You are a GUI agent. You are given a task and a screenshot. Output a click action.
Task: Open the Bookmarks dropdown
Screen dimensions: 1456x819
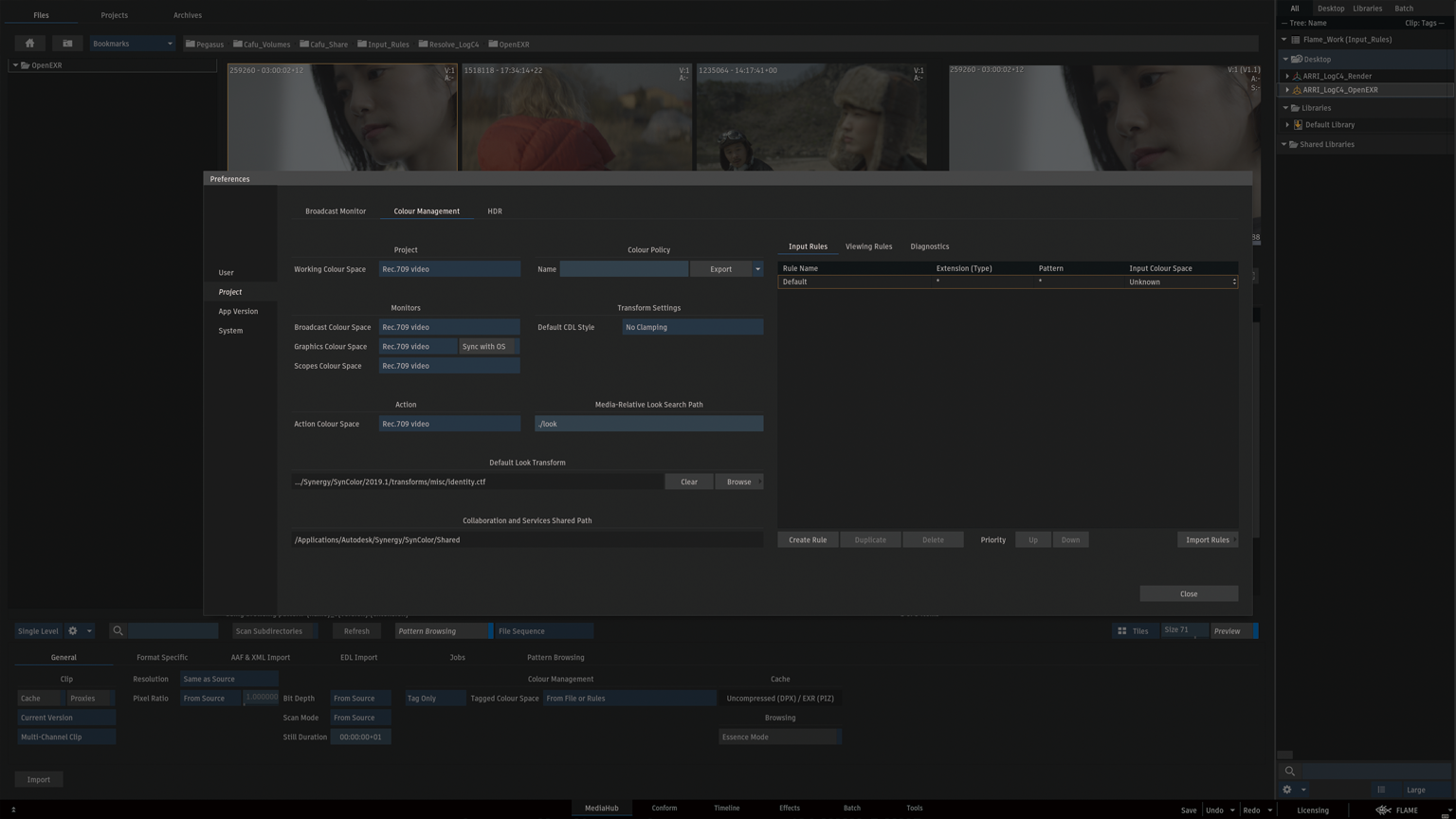(x=132, y=44)
